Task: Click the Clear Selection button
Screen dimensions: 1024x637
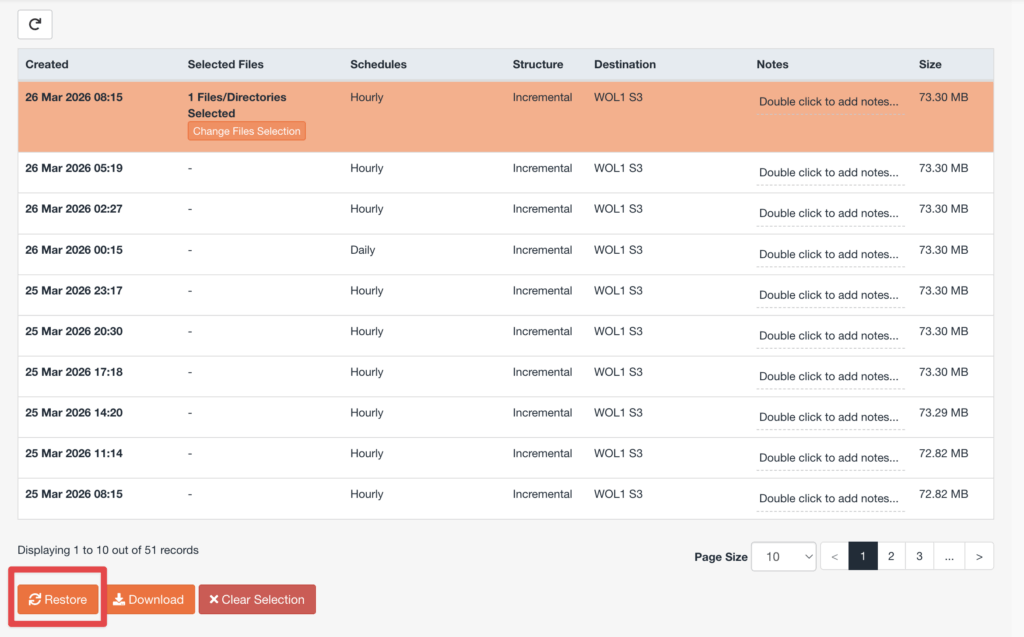Action: pos(257,599)
